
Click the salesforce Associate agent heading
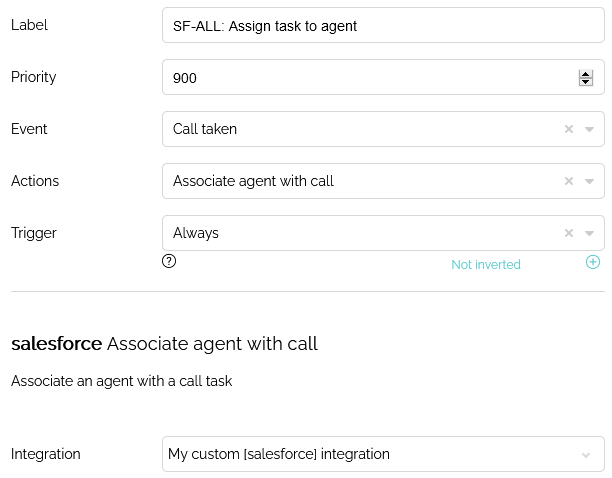[x=164, y=344]
